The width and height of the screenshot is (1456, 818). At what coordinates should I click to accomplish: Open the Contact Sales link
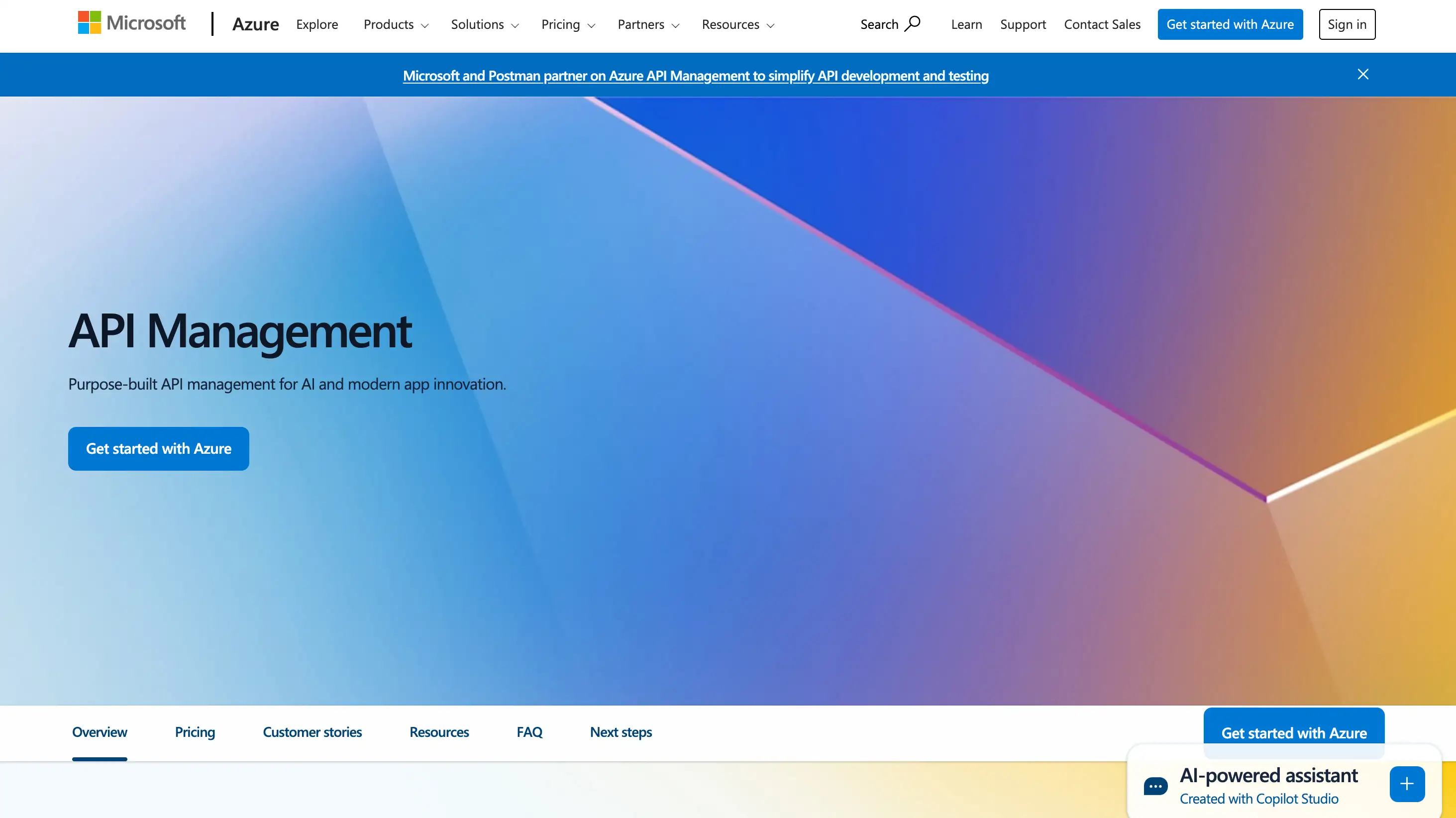point(1102,24)
